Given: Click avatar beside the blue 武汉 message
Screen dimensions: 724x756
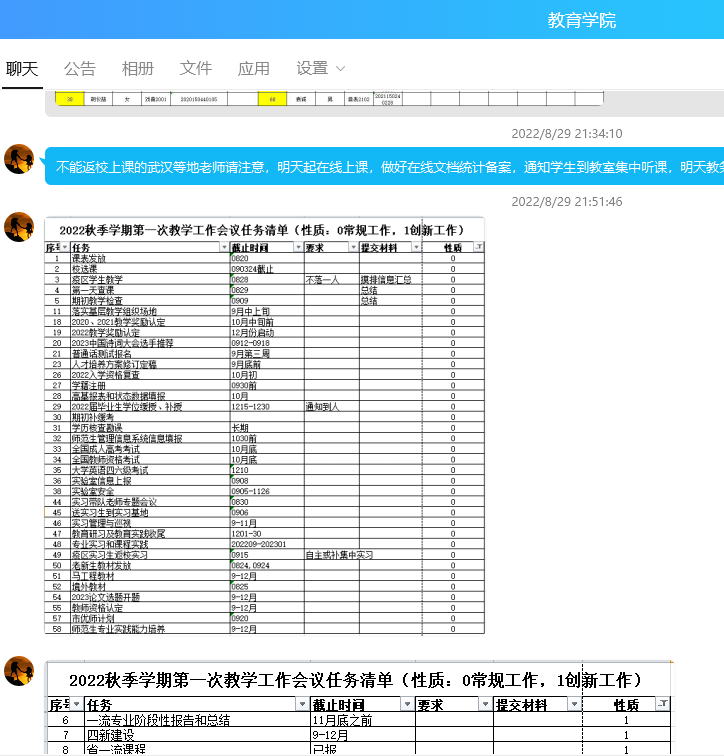Looking at the screenshot, I should tap(19, 159).
